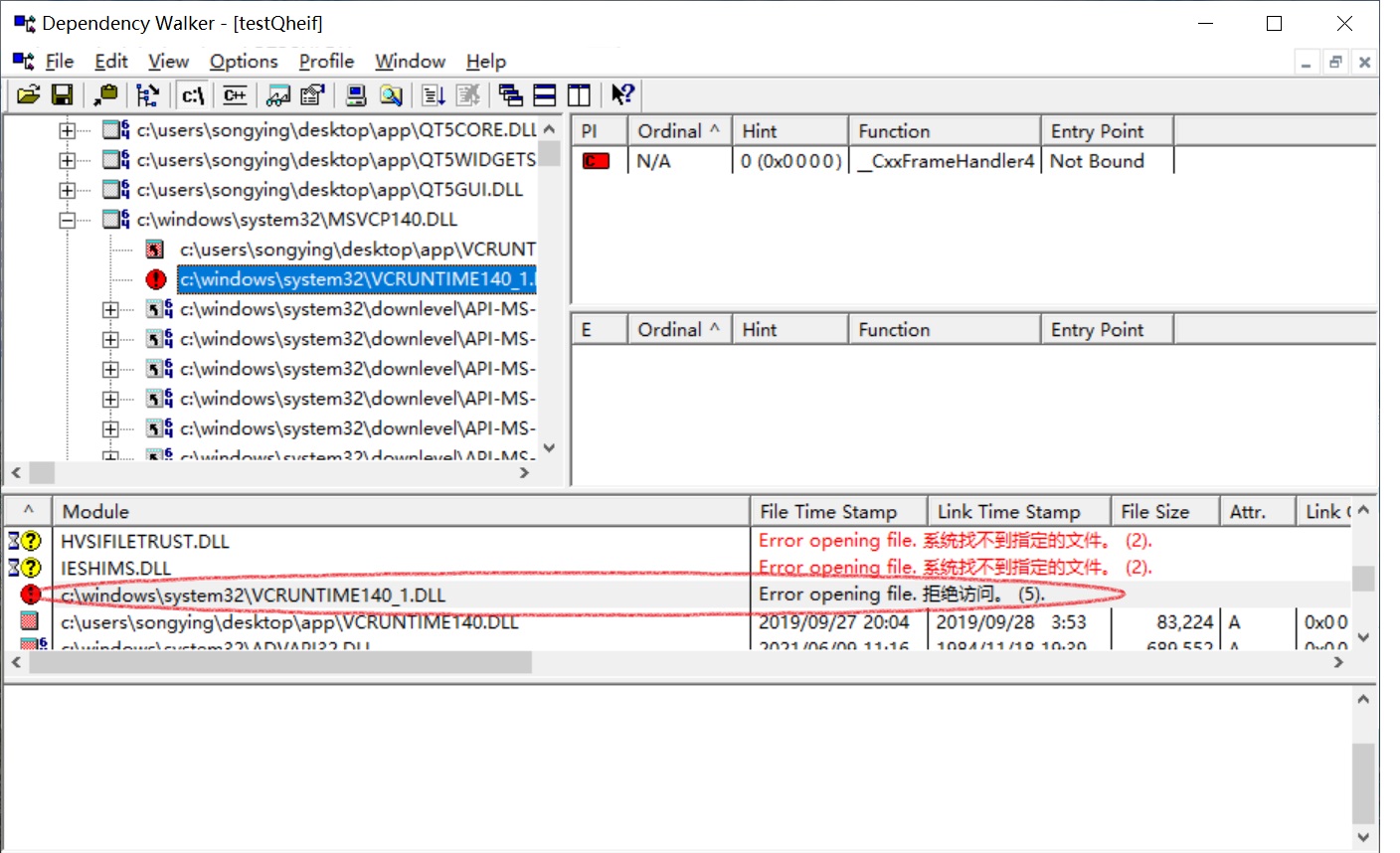Toggle the Module Dependency Tree view pane icon

pyautogui.click(x=510, y=94)
